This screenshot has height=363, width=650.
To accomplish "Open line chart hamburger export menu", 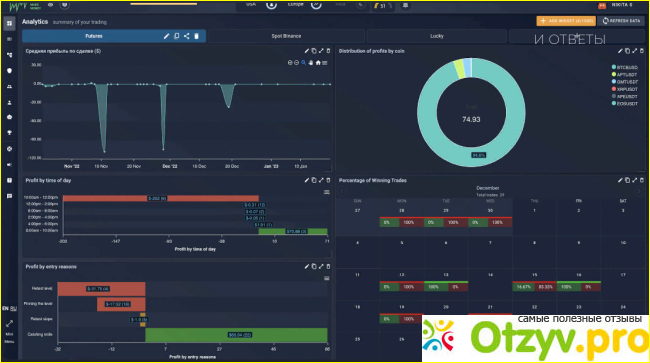I will [x=325, y=63].
